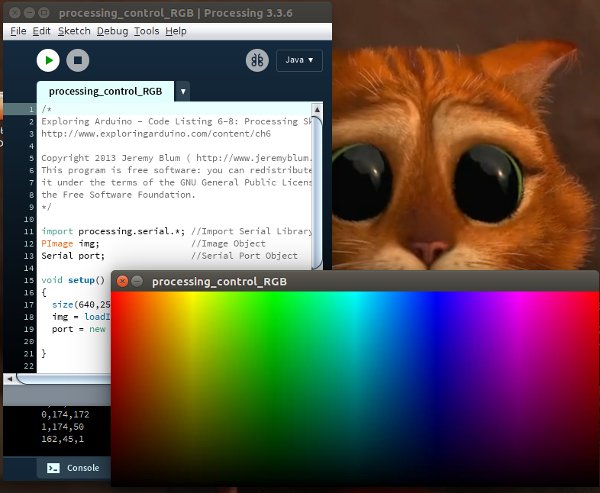Switch to the Console panel

(x=82, y=468)
